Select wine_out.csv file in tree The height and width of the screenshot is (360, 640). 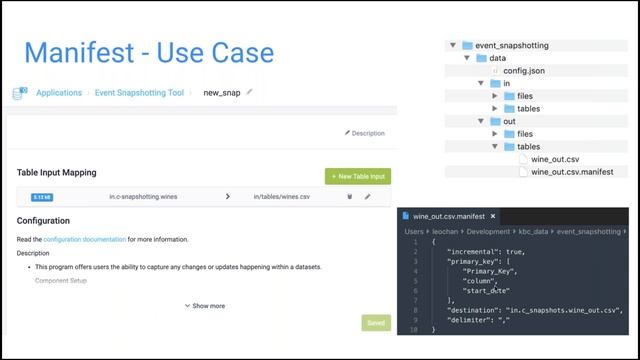(555, 159)
